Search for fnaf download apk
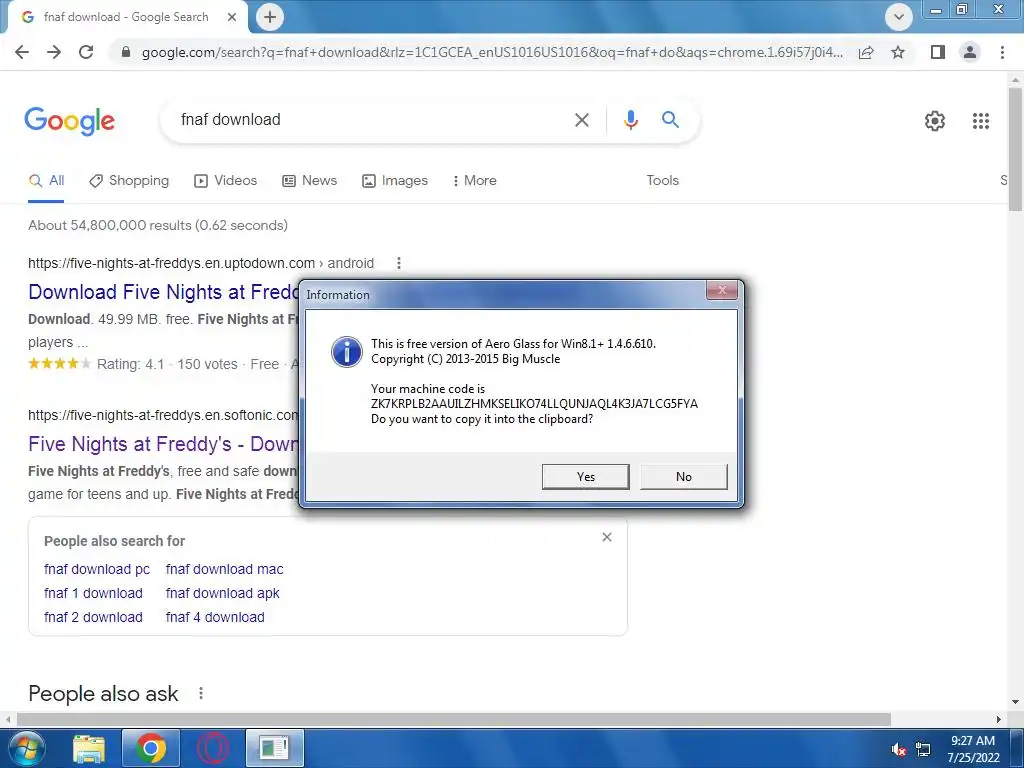 coord(223,594)
